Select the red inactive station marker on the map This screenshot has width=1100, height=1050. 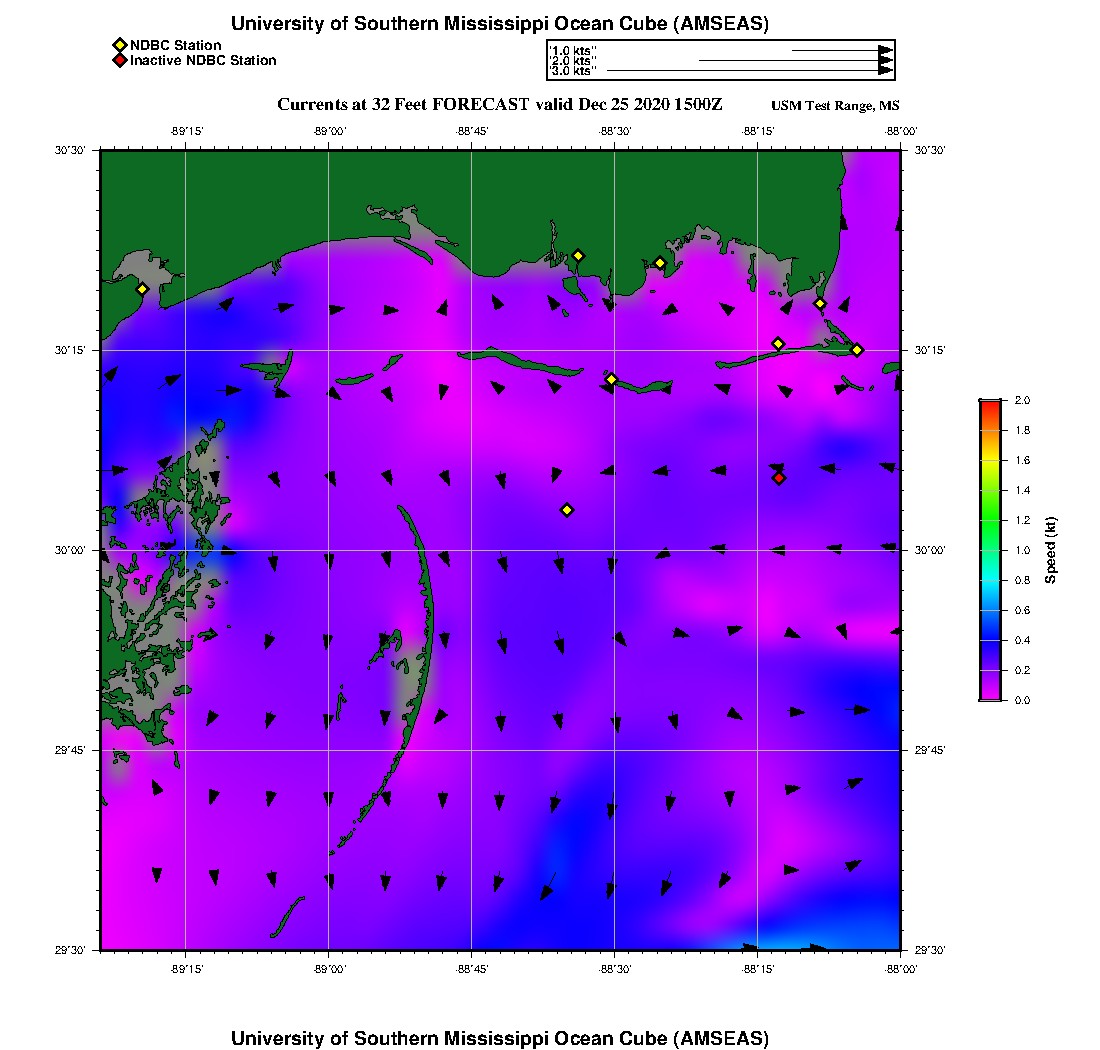(779, 478)
